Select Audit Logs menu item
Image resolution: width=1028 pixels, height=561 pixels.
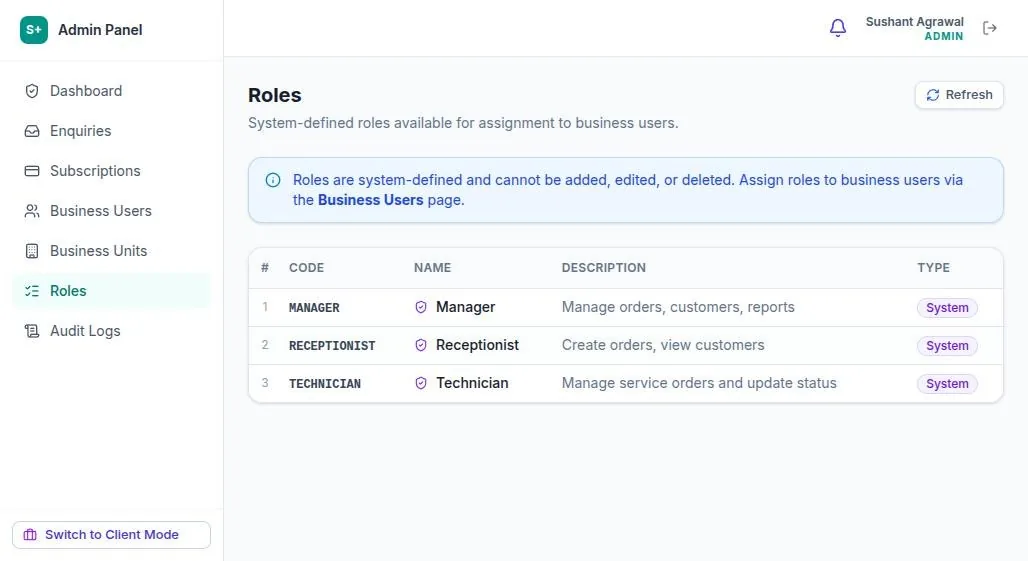coord(111,331)
